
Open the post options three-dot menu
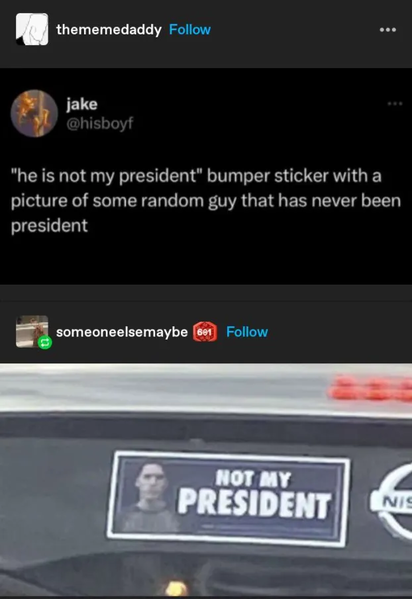[388, 29]
